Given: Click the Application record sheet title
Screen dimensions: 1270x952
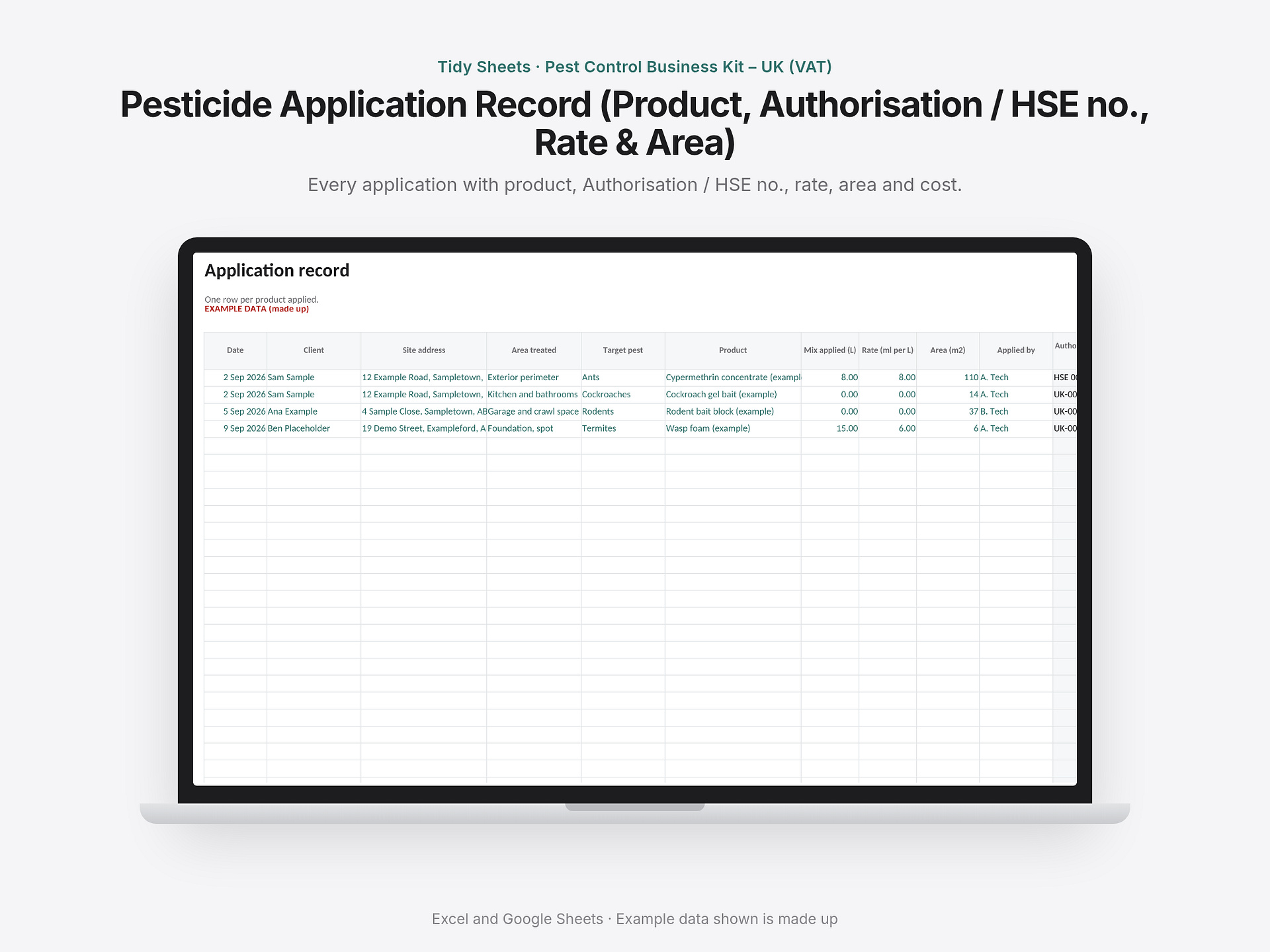Looking at the screenshot, I should pos(276,271).
